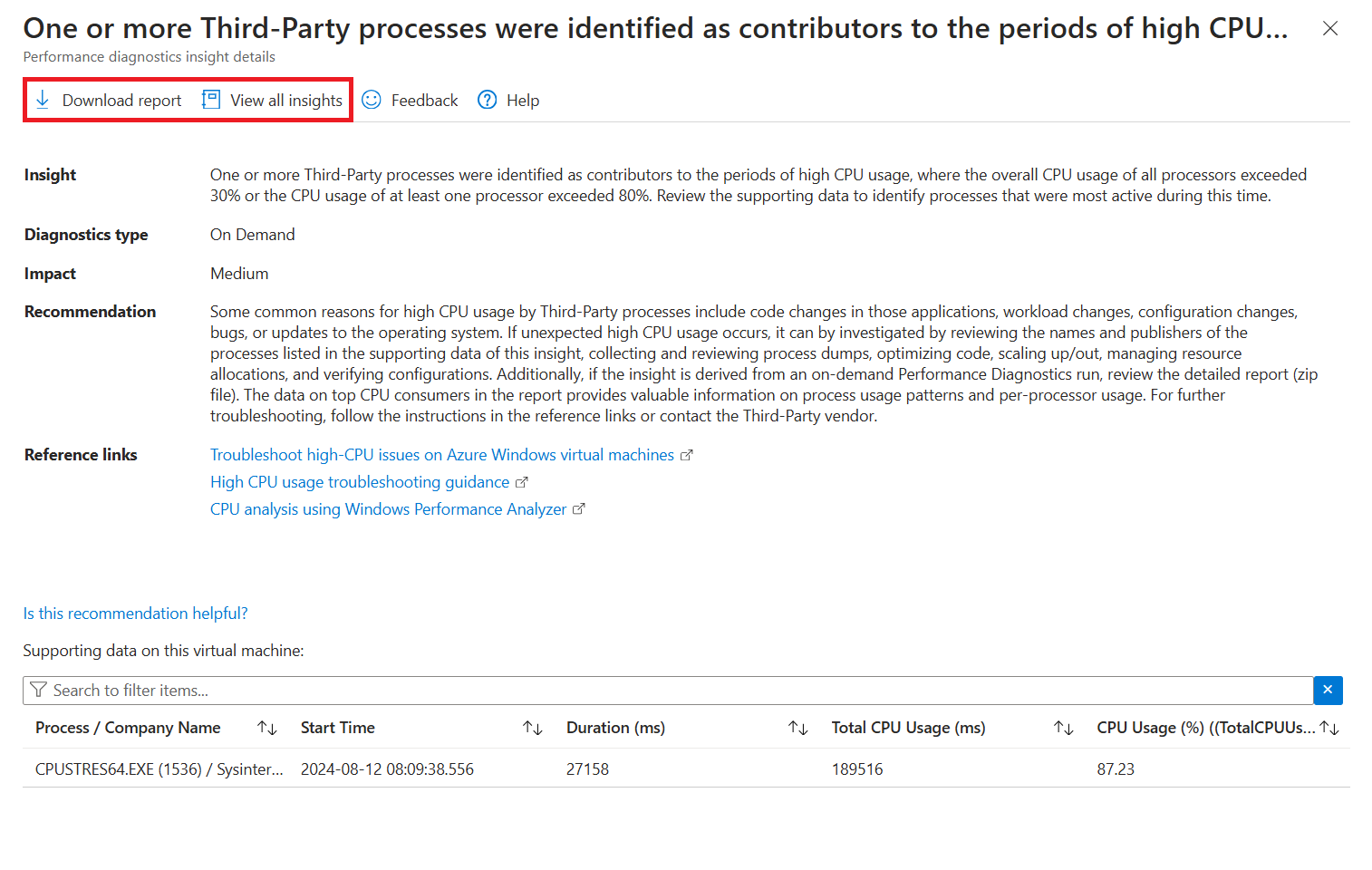Clear the search filter with the X button

1328,691
